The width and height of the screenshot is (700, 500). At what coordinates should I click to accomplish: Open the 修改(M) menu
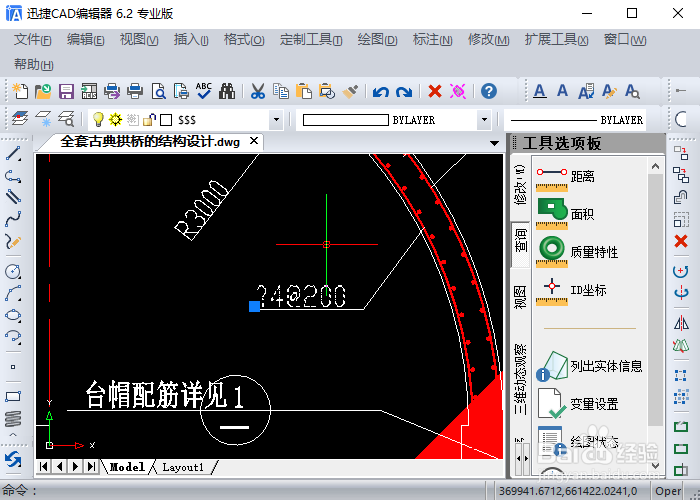488,40
